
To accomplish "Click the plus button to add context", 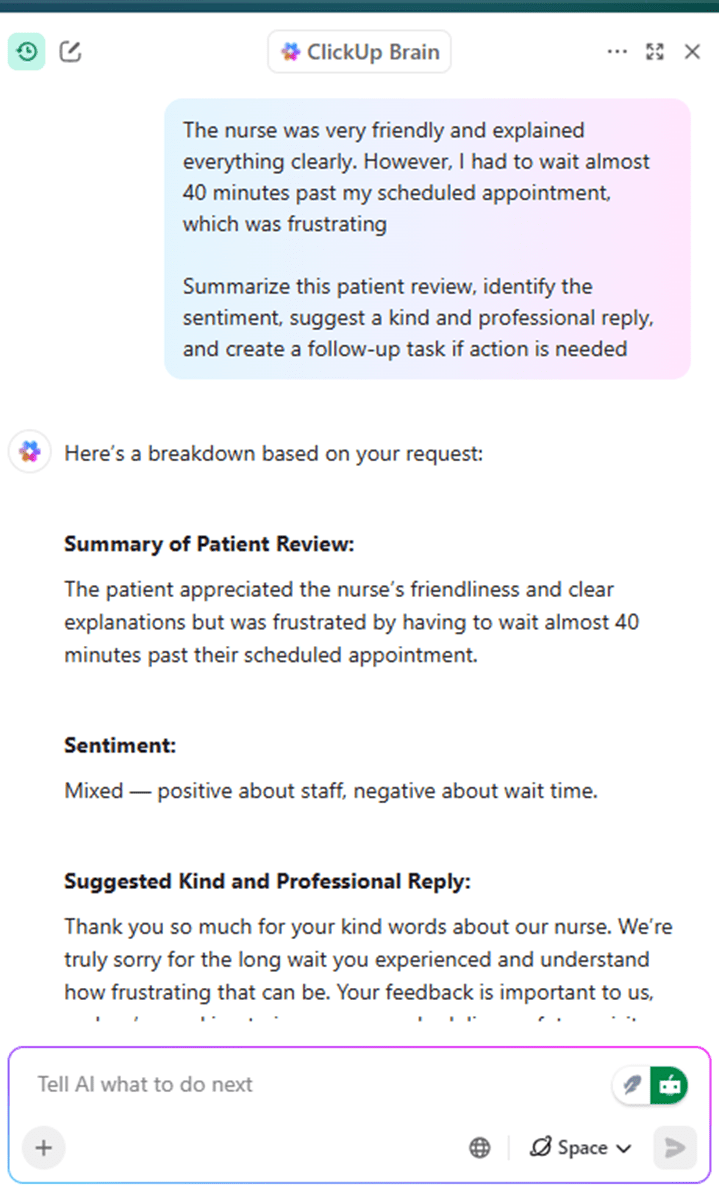I will 43,1148.
